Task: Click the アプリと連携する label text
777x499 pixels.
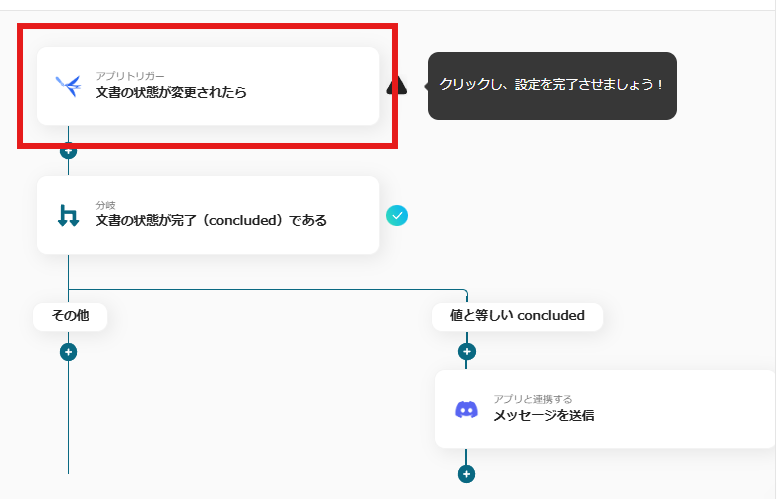Action: click(533, 399)
